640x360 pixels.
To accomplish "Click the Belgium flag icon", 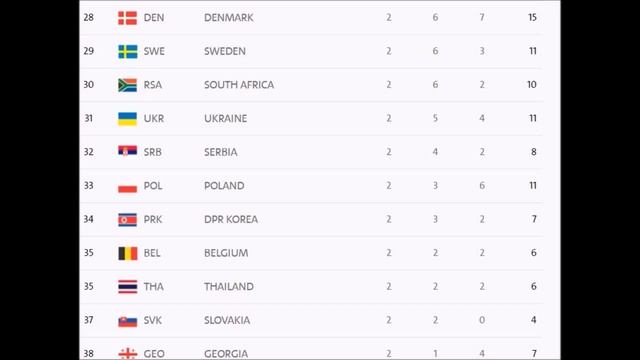I will click(x=127, y=253).
